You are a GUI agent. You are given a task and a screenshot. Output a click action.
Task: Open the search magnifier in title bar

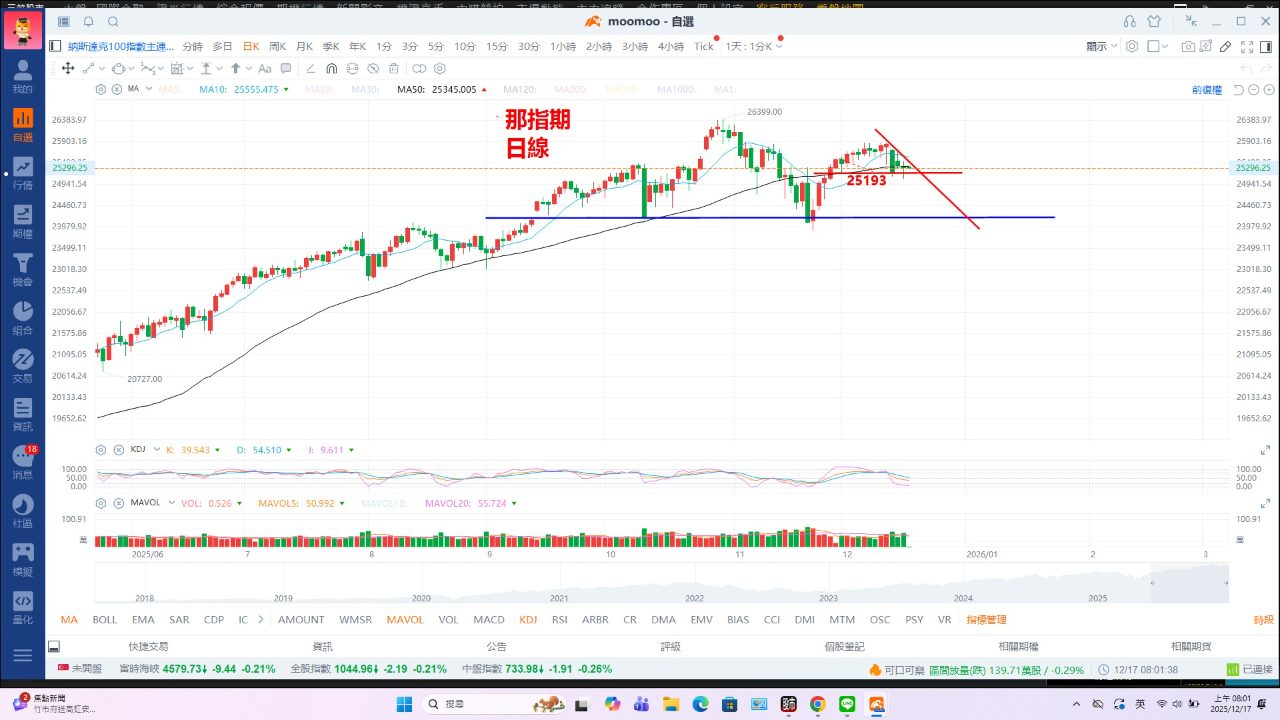112,21
